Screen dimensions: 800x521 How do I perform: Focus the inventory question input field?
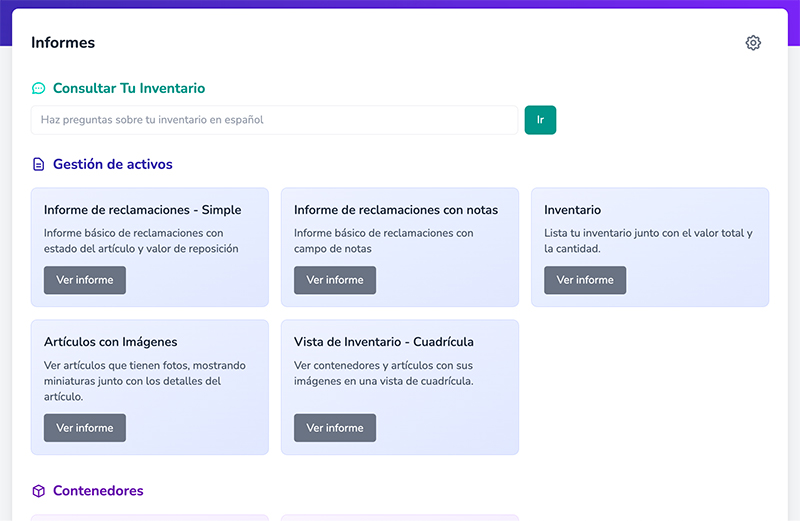click(x=274, y=120)
